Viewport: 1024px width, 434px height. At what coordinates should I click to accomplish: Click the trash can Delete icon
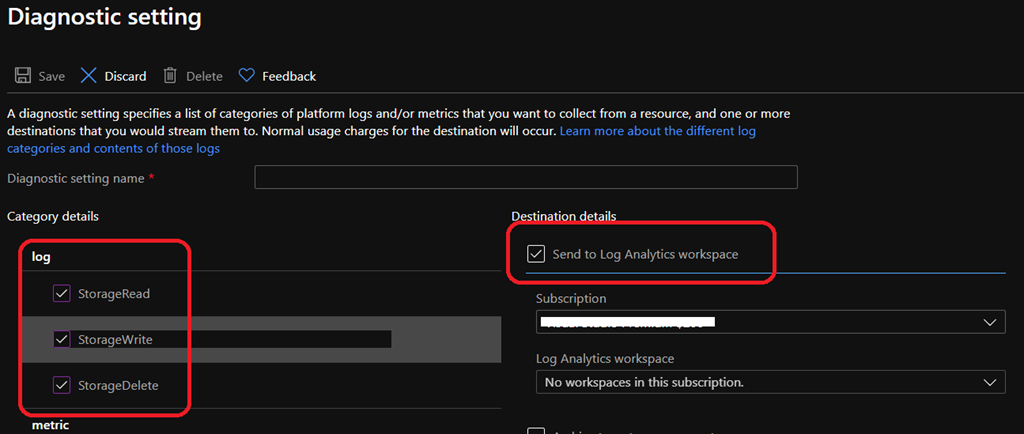pyautogui.click(x=170, y=76)
